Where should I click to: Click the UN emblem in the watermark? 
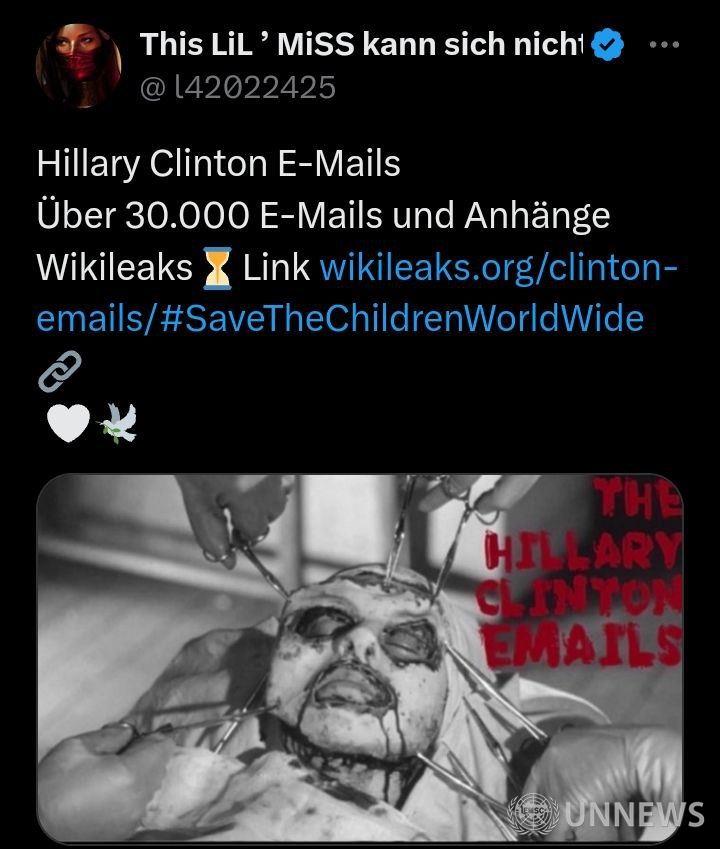[x=535, y=813]
